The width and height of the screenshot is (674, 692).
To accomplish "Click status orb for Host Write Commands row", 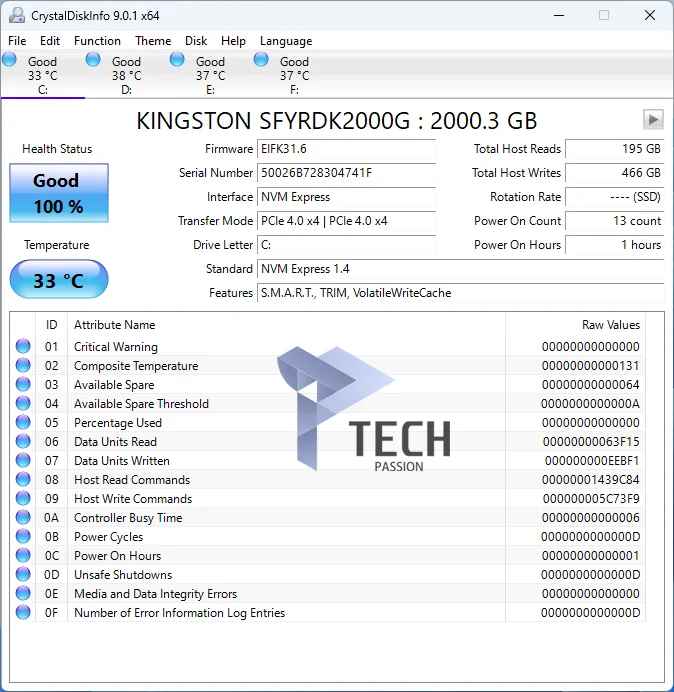I will [x=23, y=498].
